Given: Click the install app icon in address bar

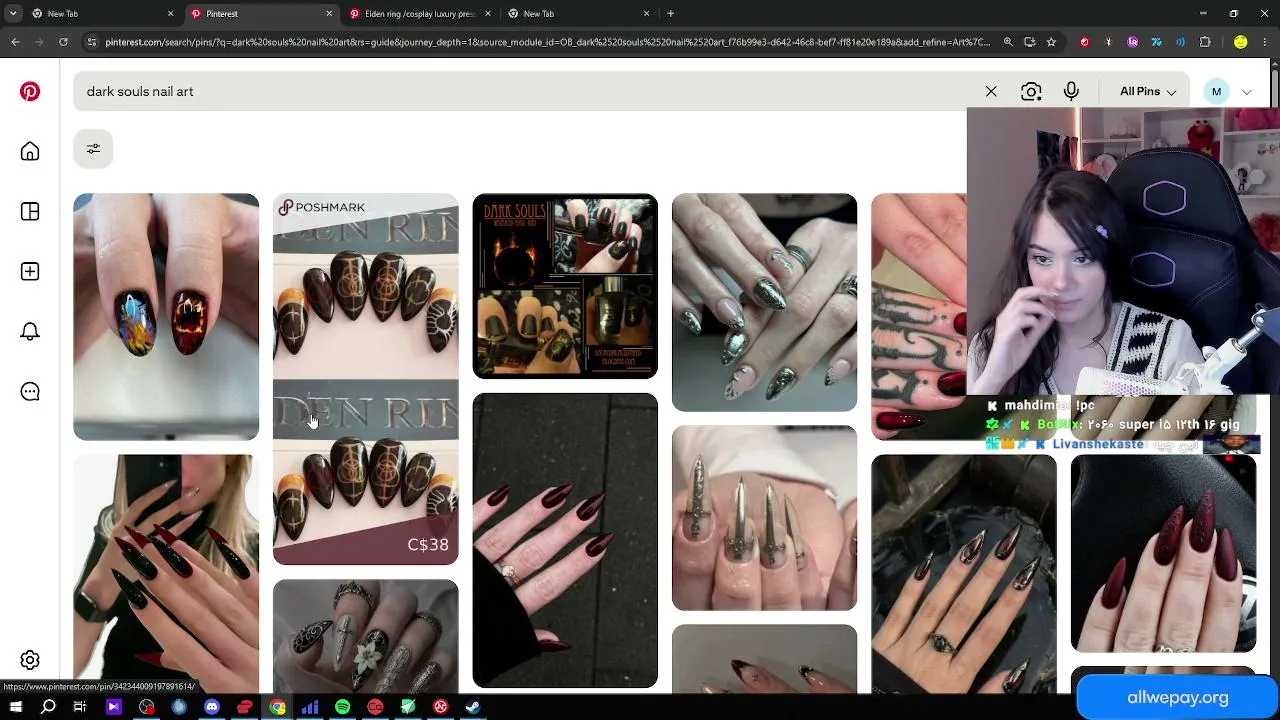Looking at the screenshot, I should pos(1030,42).
